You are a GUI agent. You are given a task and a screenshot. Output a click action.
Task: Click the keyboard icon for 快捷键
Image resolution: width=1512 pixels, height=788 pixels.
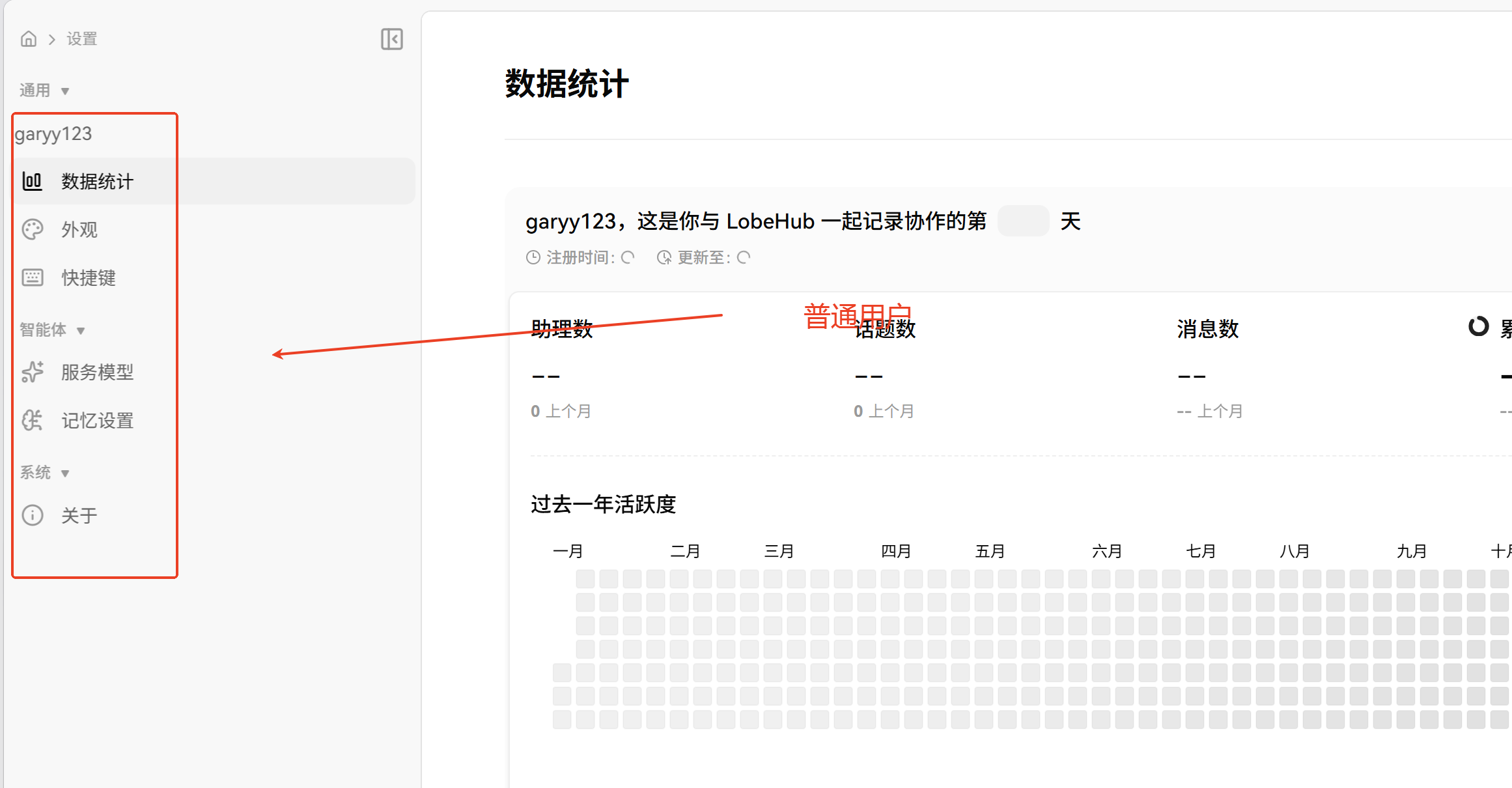click(33, 277)
